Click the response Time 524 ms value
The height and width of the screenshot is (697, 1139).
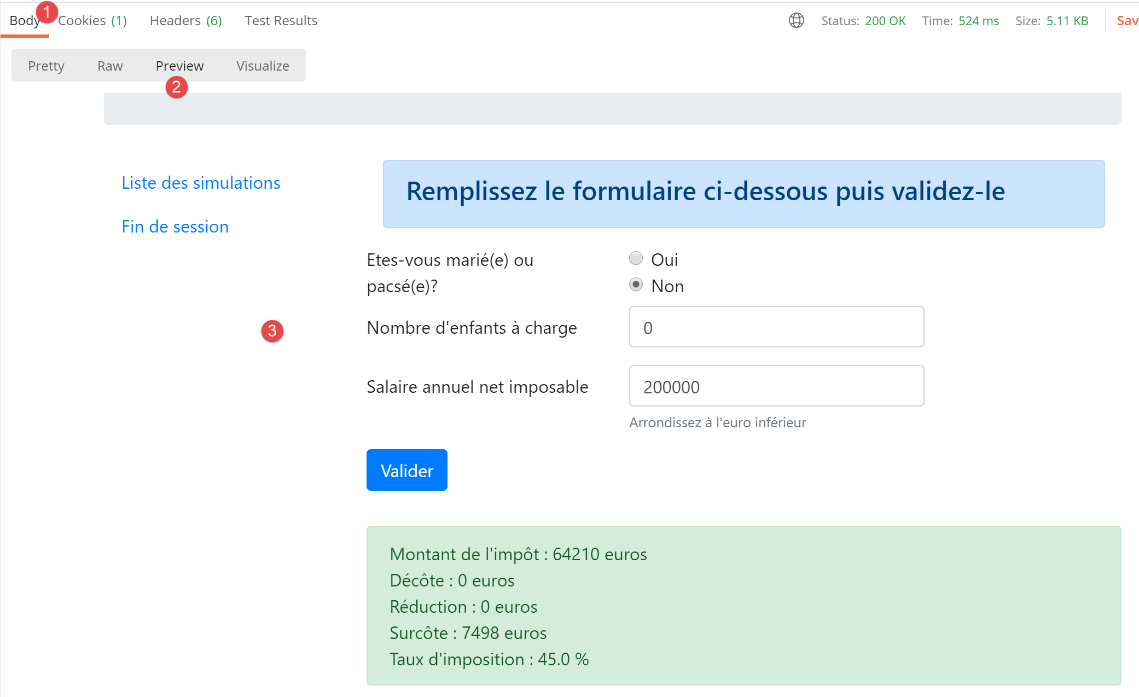pos(978,20)
